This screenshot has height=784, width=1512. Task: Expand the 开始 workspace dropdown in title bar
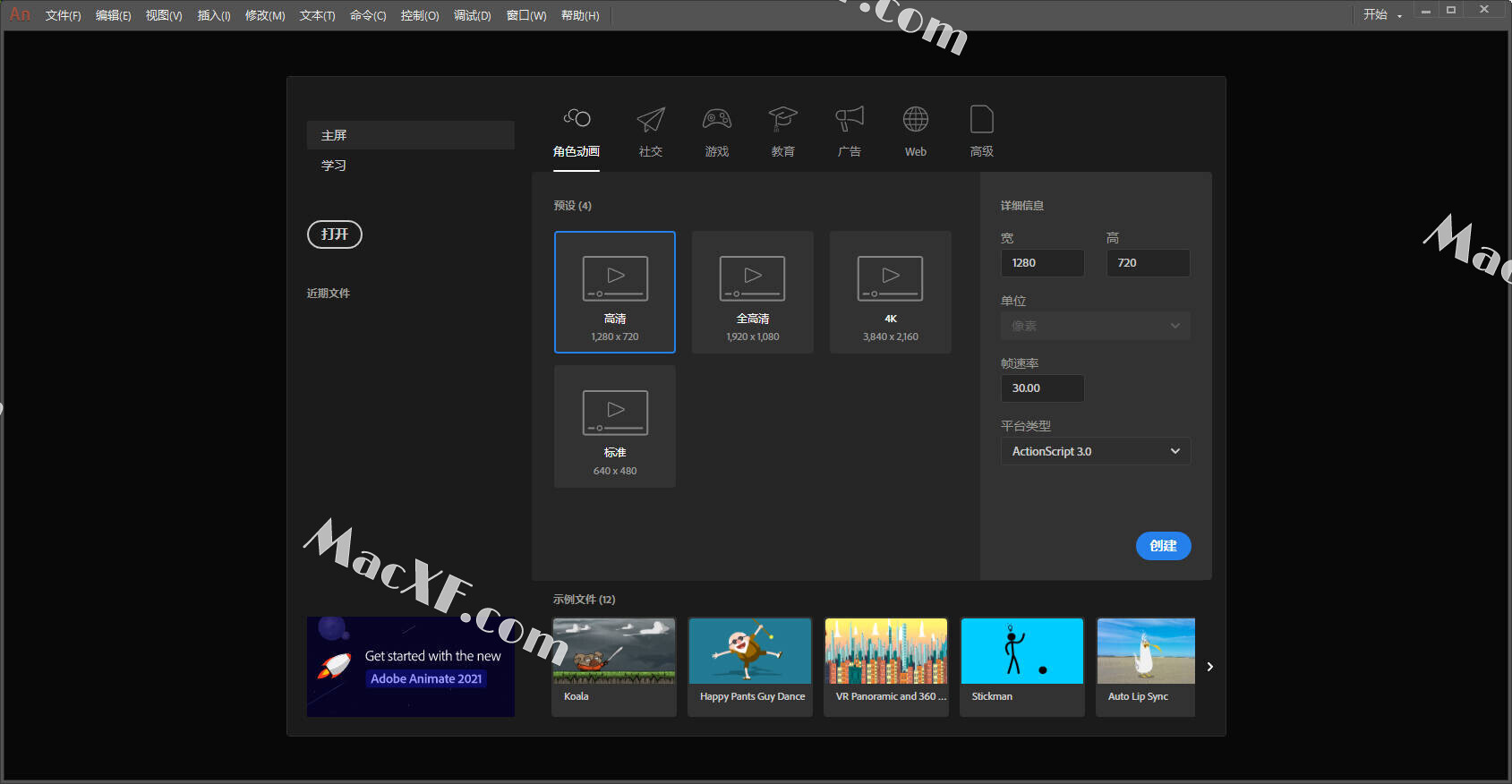coord(1381,15)
